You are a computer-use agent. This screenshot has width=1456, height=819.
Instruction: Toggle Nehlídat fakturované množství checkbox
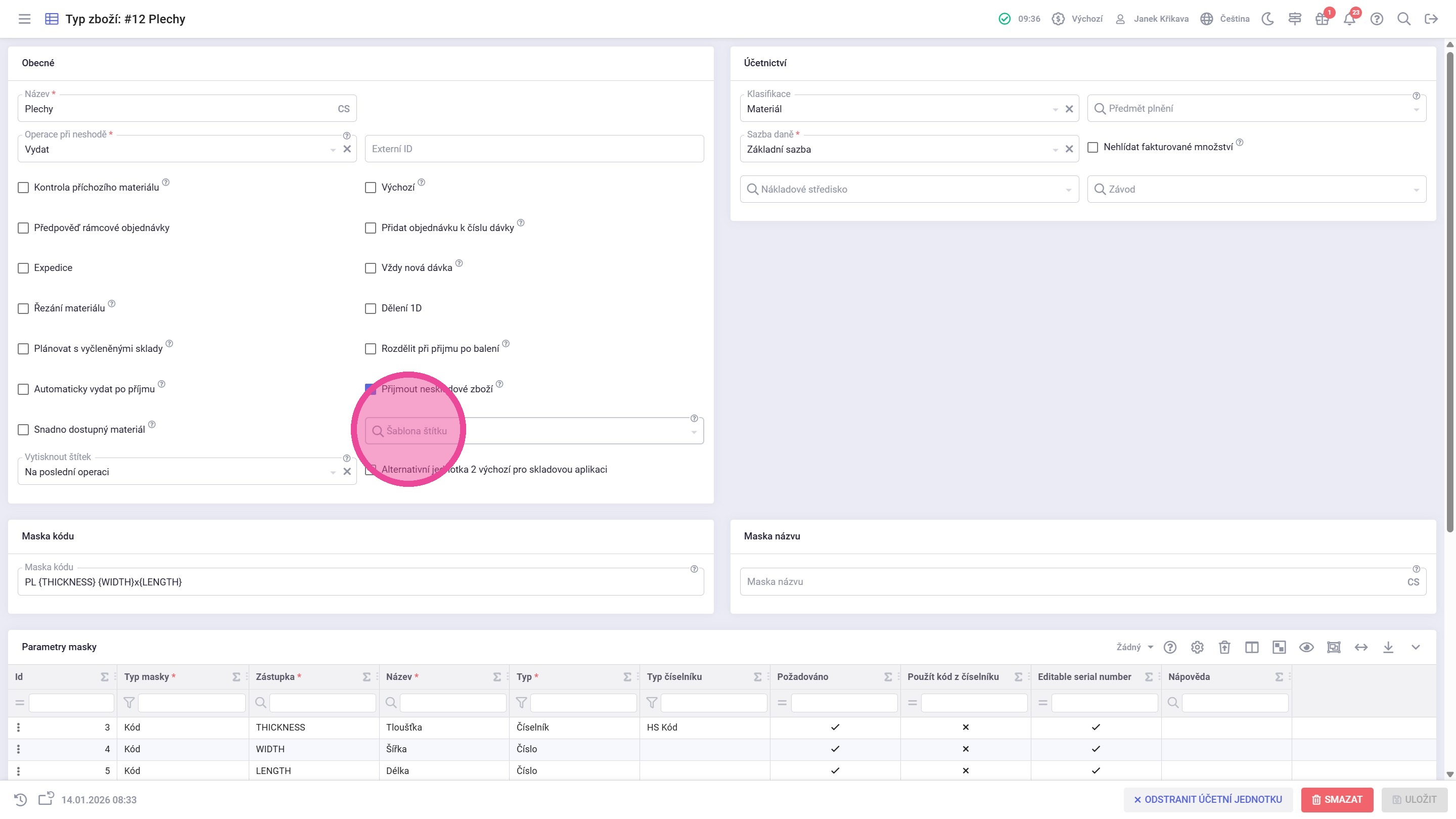(x=1093, y=147)
